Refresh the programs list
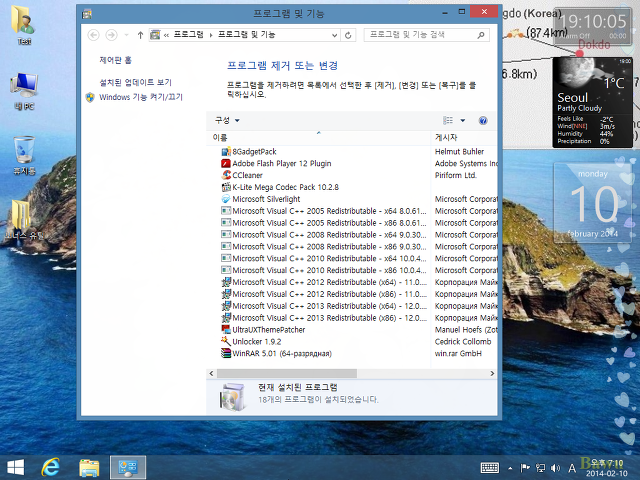640x480 pixels. tap(348, 35)
